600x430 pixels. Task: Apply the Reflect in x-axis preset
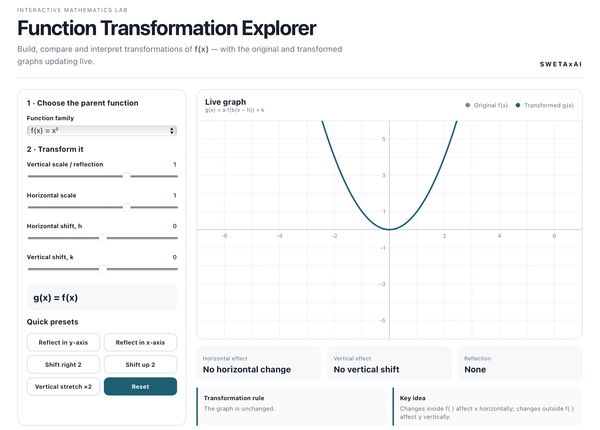[140, 342]
